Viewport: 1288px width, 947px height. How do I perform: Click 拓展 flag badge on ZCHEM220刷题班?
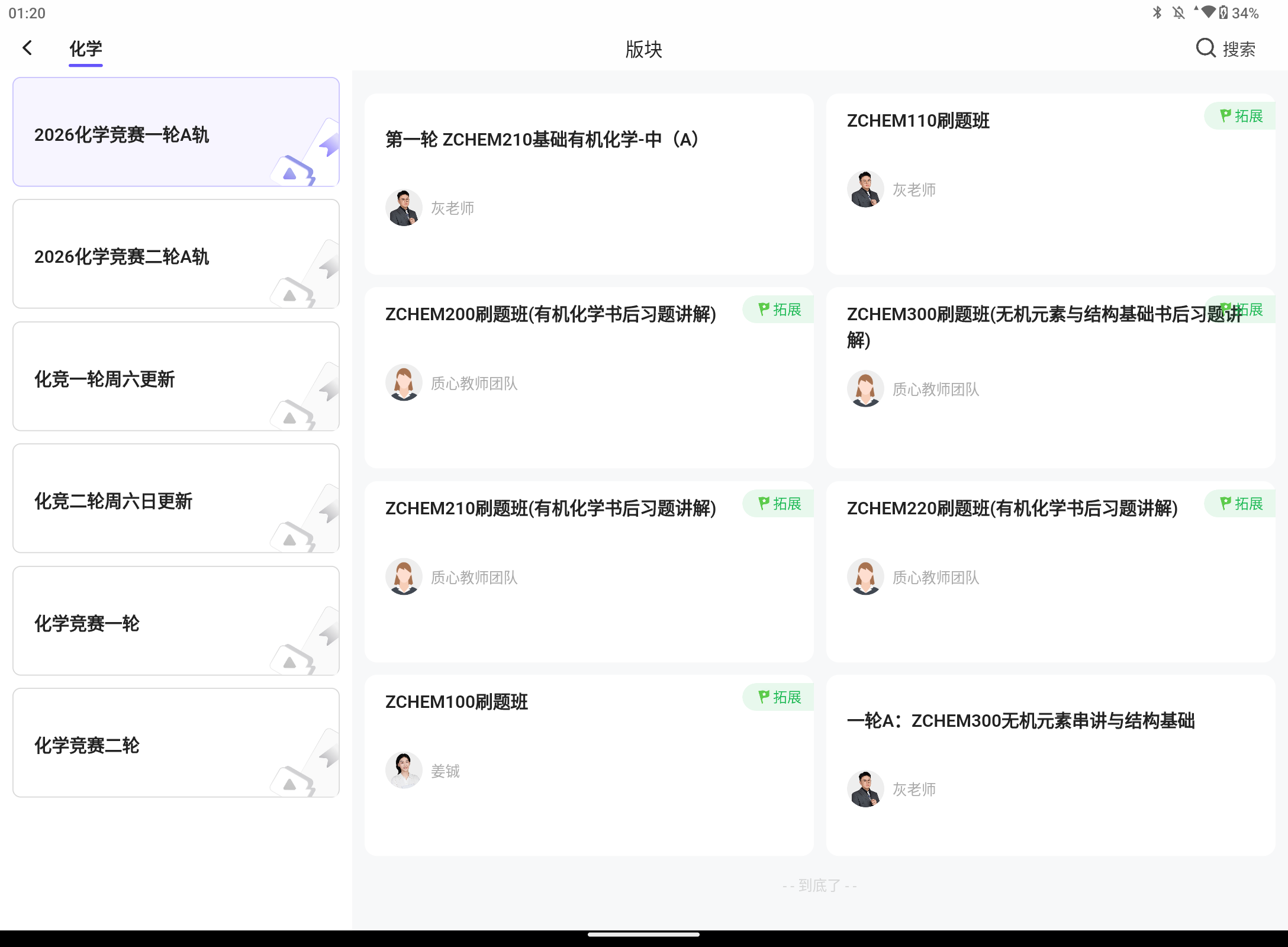(x=1240, y=504)
